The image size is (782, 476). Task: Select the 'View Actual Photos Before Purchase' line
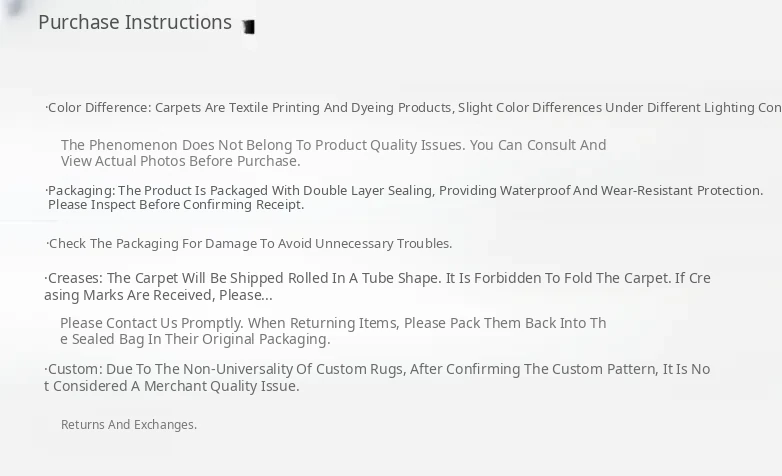(x=181, y=161)
